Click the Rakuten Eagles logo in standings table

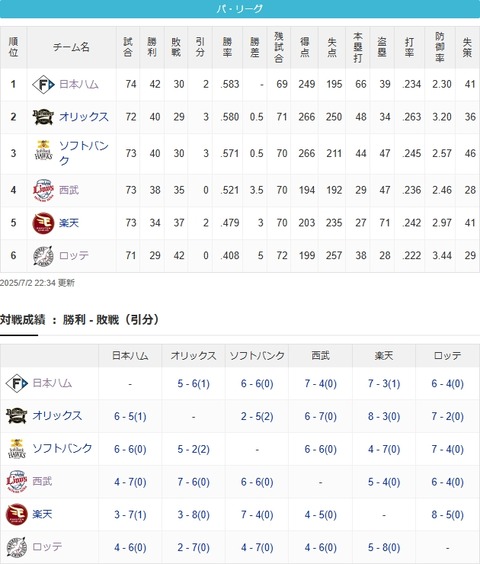(43, 223)
